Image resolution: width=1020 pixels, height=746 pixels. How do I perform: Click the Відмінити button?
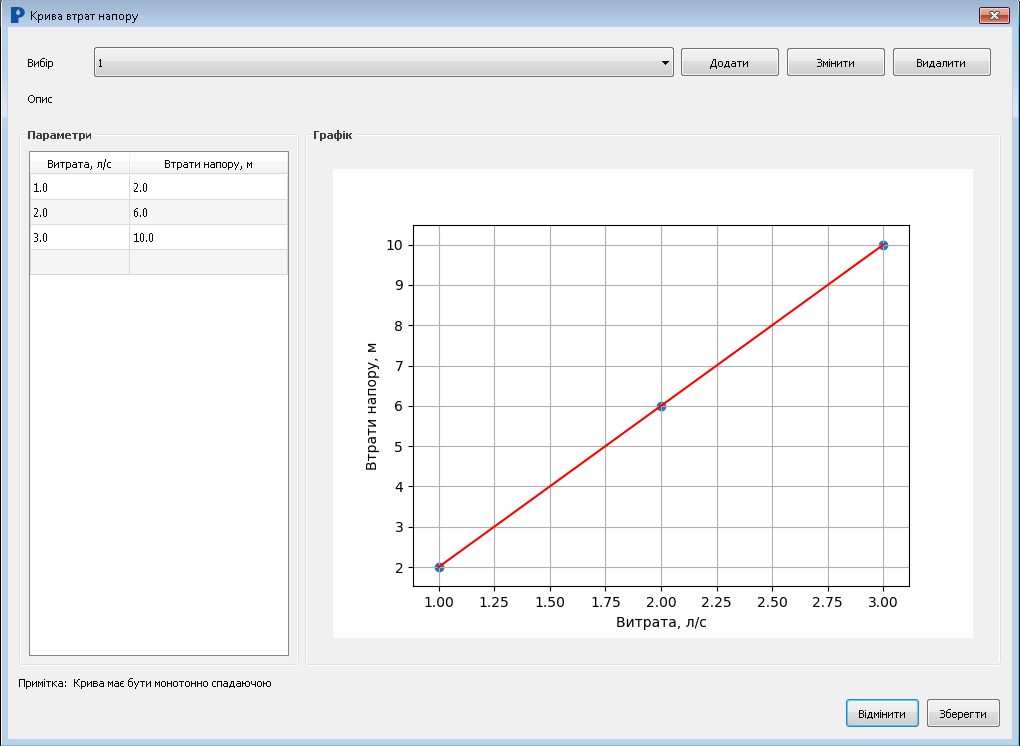[881, 713]
